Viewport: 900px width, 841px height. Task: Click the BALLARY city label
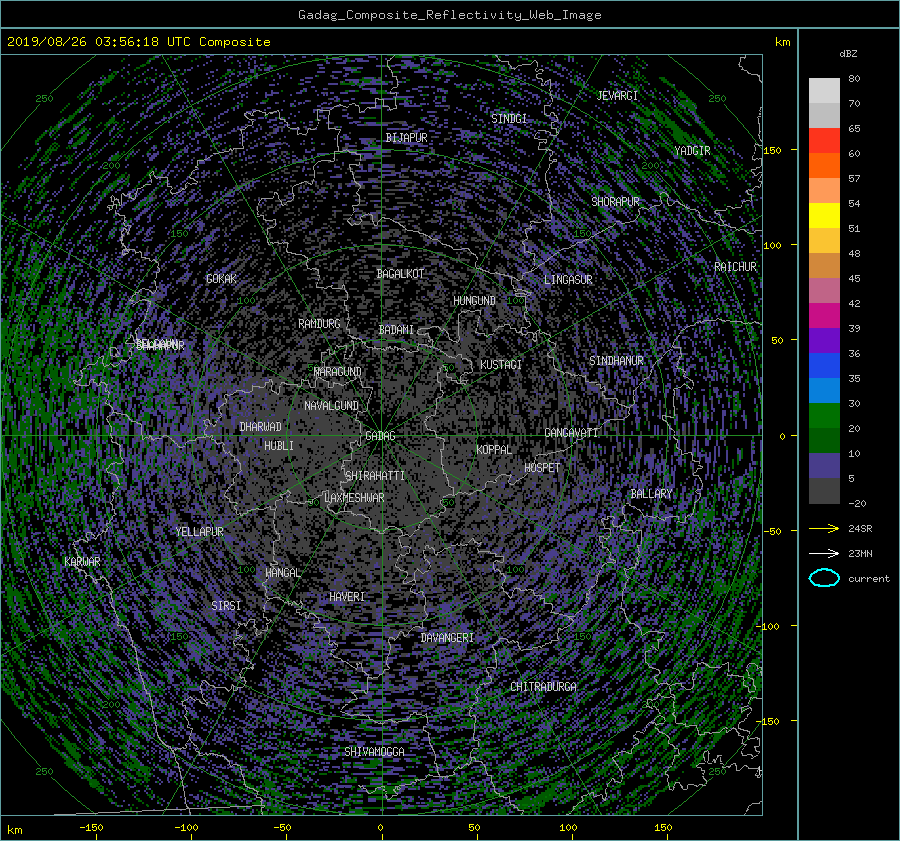click(x=651, y=494)
